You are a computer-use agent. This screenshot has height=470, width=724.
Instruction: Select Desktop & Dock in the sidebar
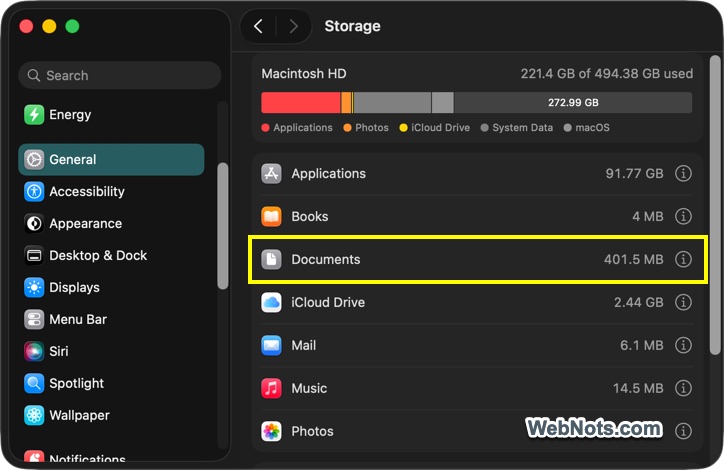[x=113, y=255]
